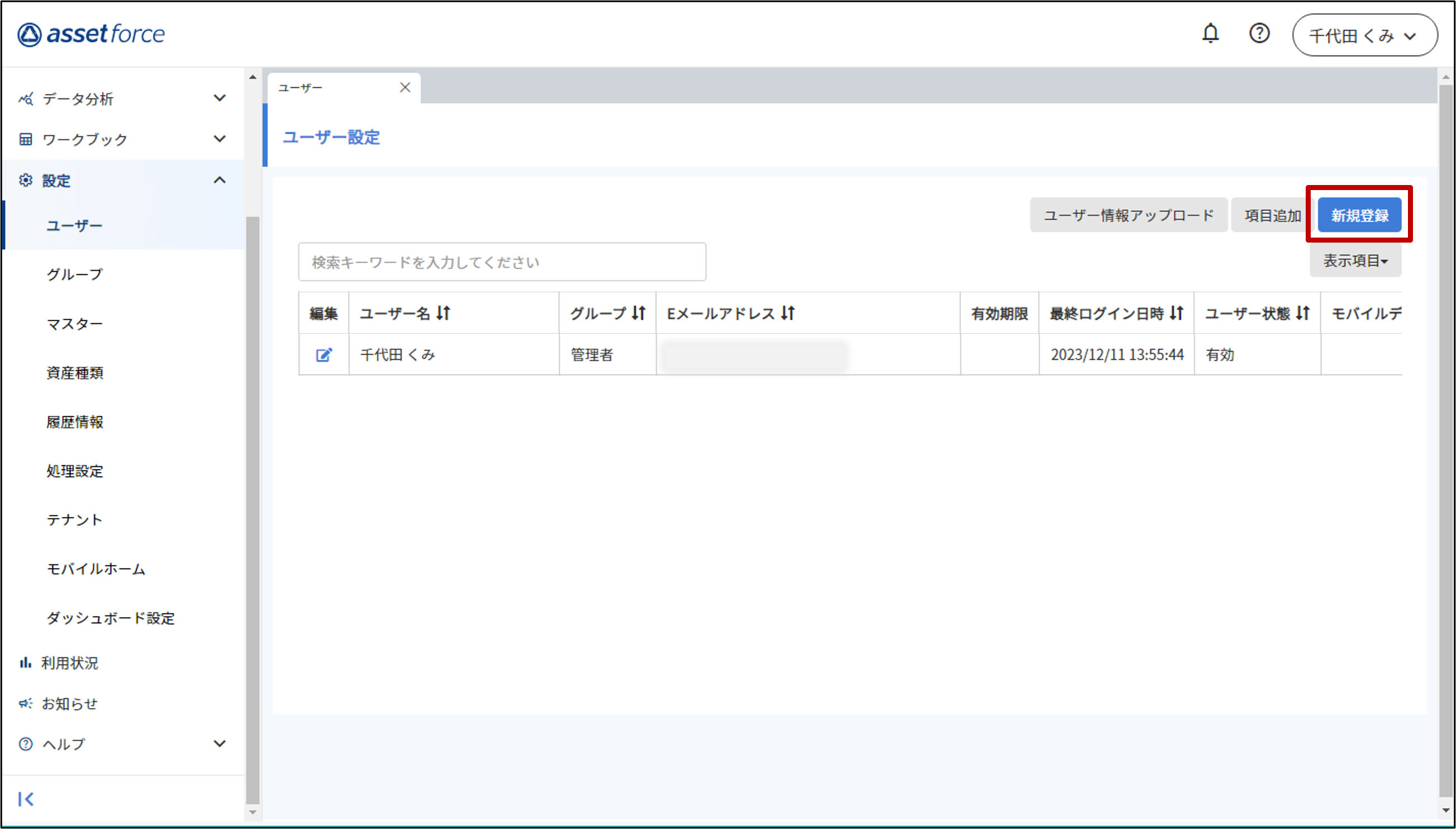
Task: Click the ワークブック grid icon
Action: pos(26,139)
